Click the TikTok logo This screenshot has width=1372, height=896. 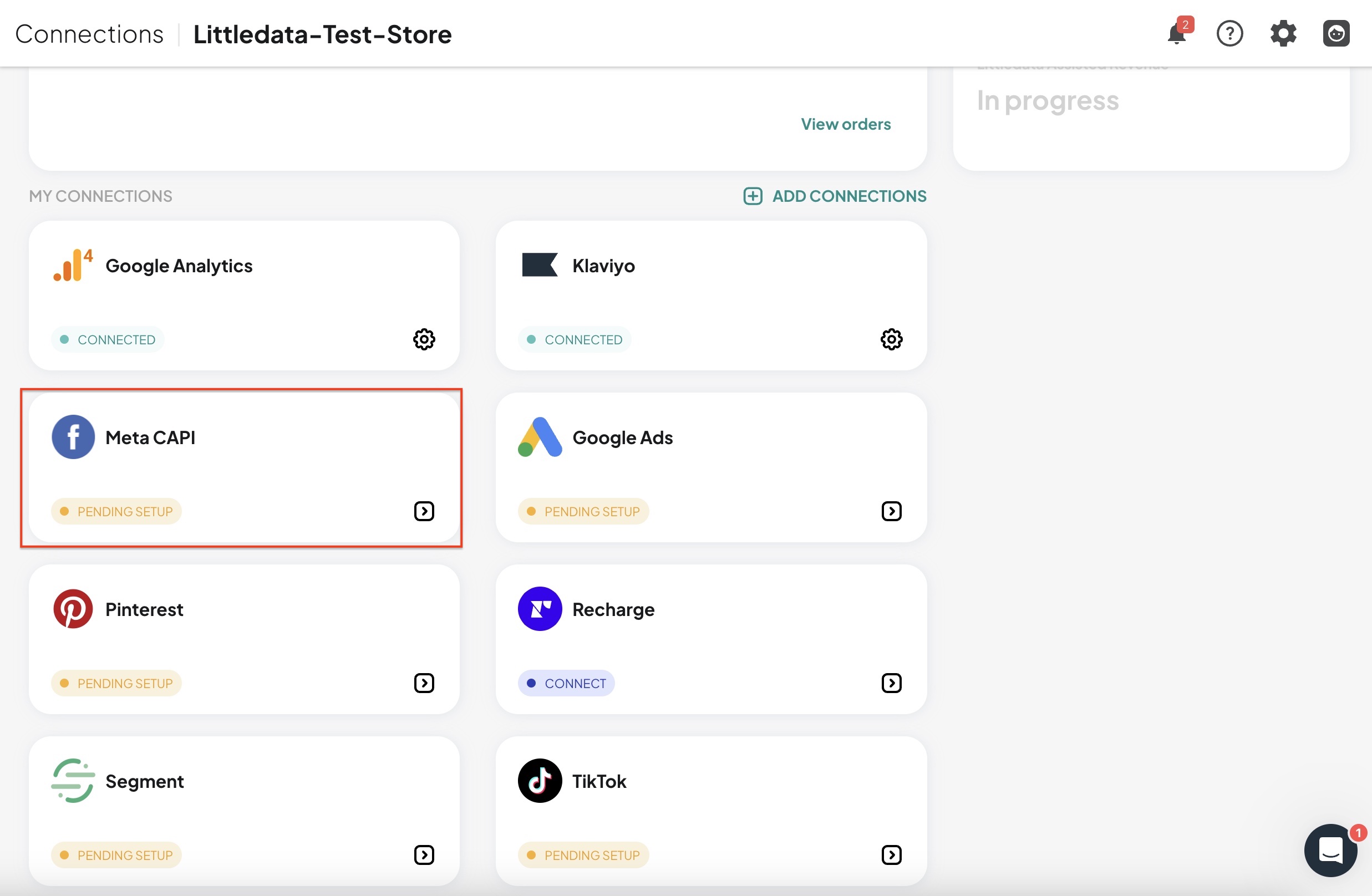(540, 780)
